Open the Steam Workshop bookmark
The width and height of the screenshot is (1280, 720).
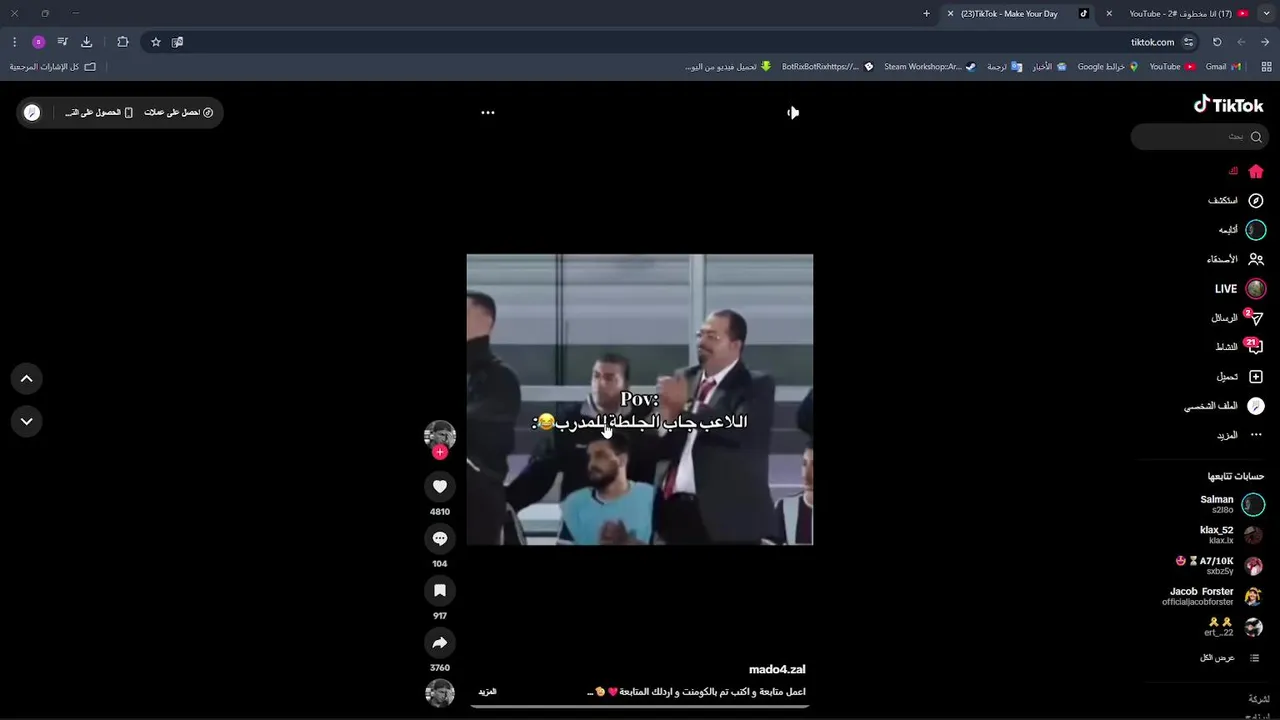pos(929,67)
